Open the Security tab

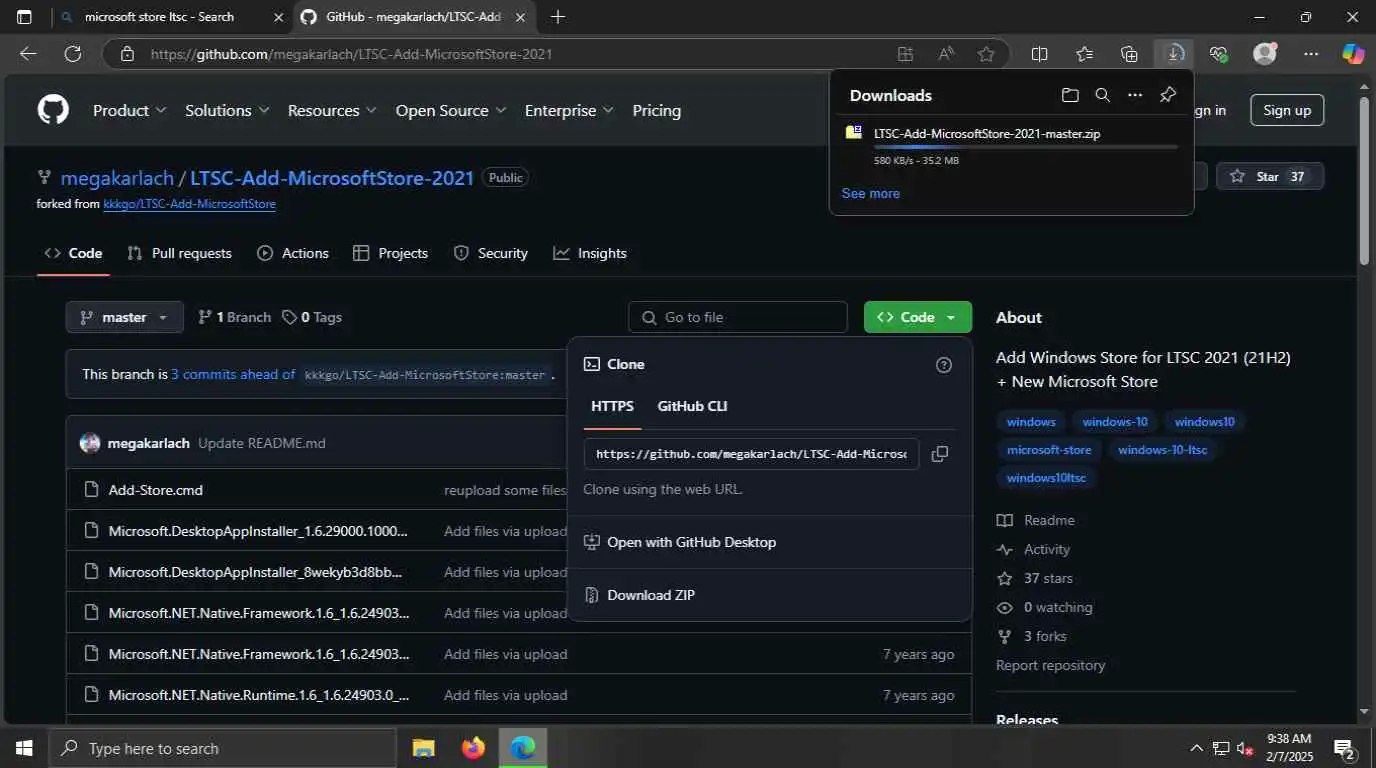[491, 253]
